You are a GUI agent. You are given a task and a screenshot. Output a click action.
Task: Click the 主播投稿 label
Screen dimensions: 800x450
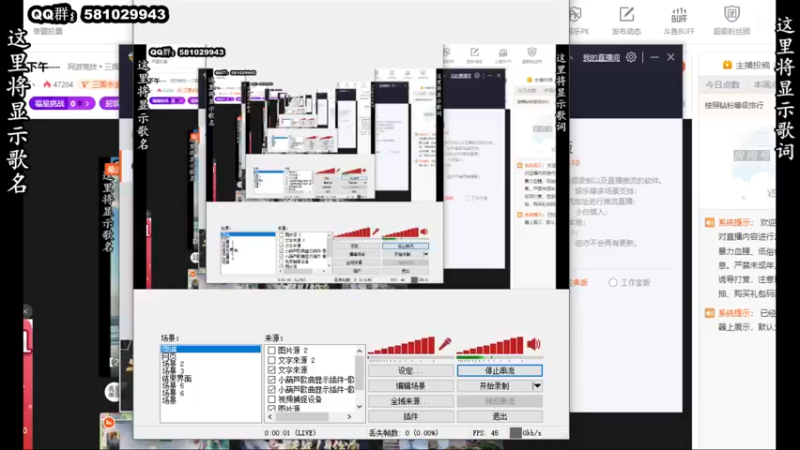(x=753, y=65)
